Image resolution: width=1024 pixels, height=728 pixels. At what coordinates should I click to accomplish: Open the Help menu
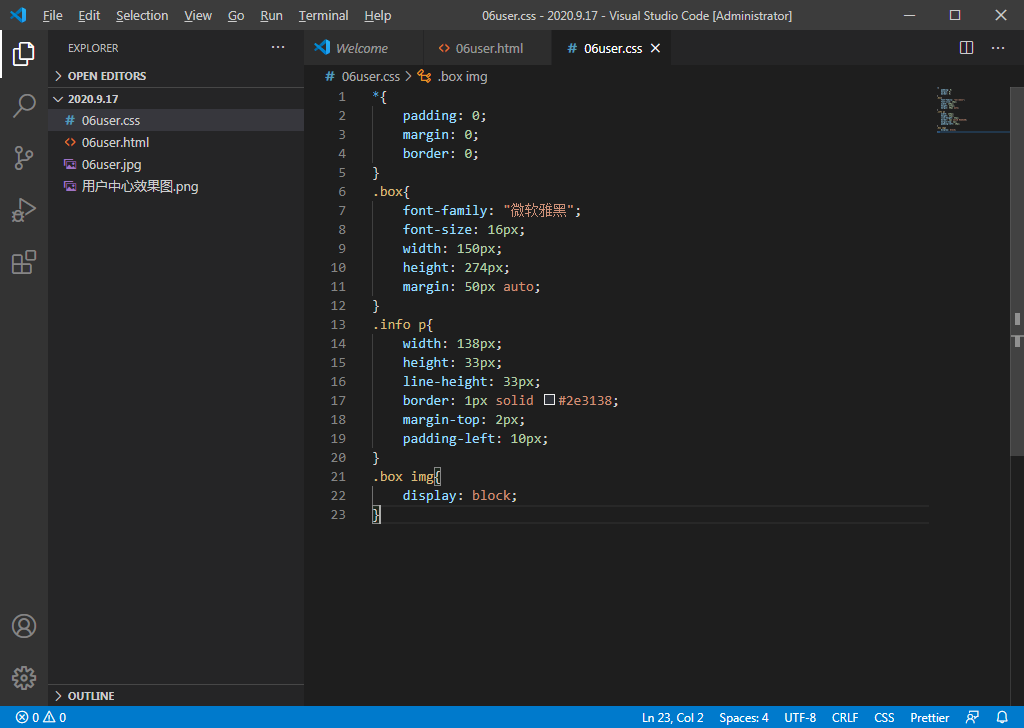click(377, 15)
